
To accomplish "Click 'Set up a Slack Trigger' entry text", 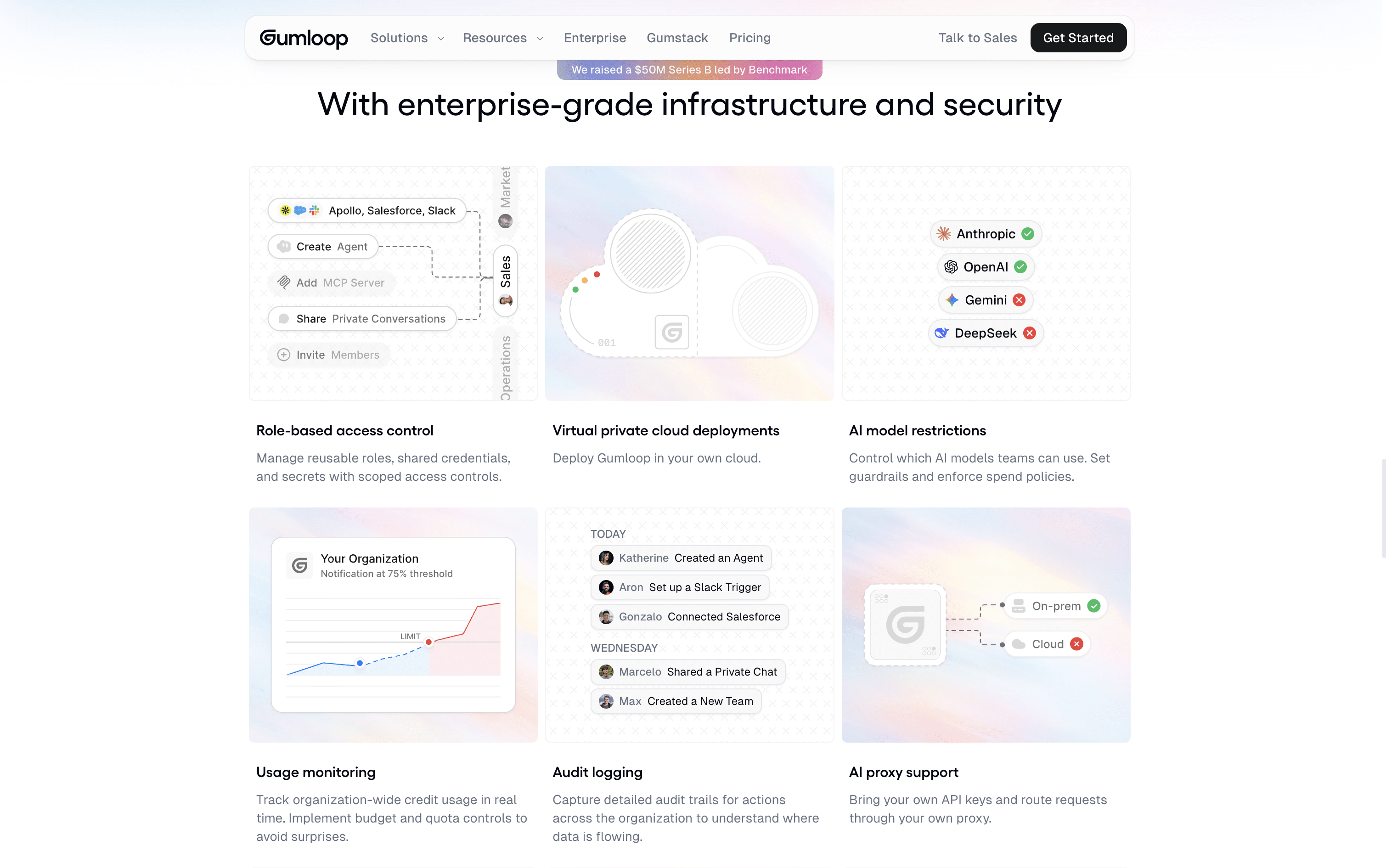I will (705, 587).
